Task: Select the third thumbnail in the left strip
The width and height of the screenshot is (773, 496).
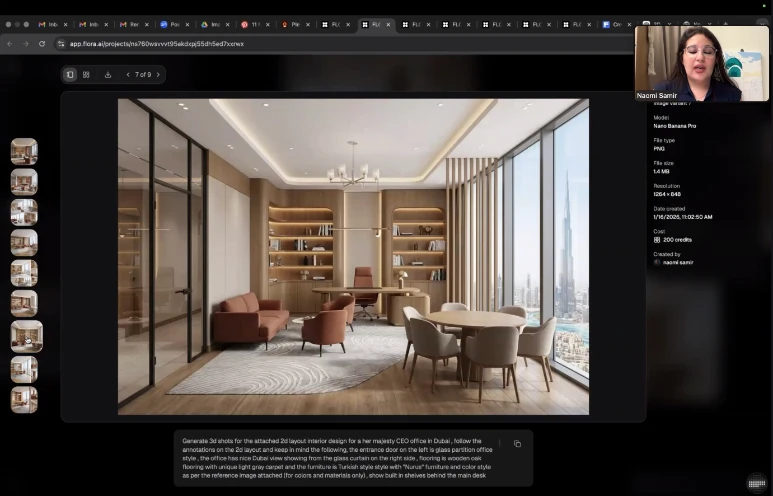Action: point(24,212)
